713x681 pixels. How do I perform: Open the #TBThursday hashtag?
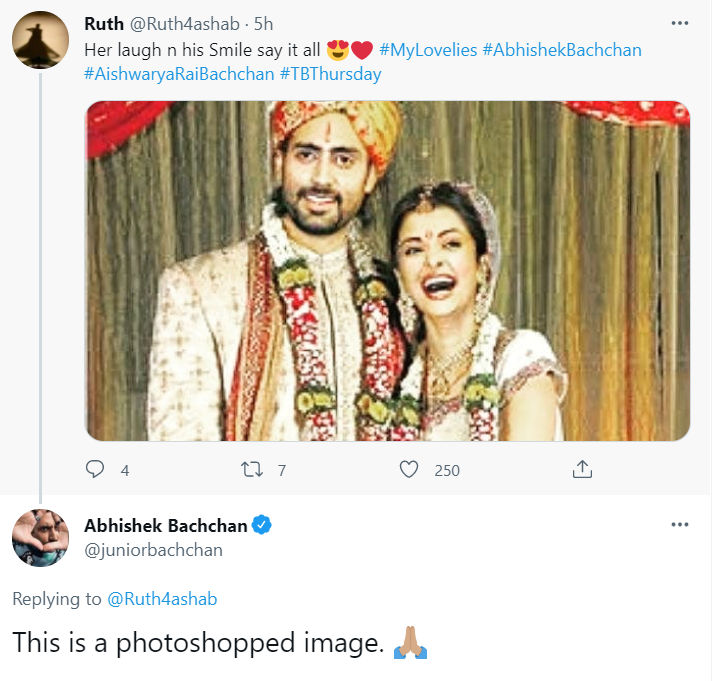331,74
